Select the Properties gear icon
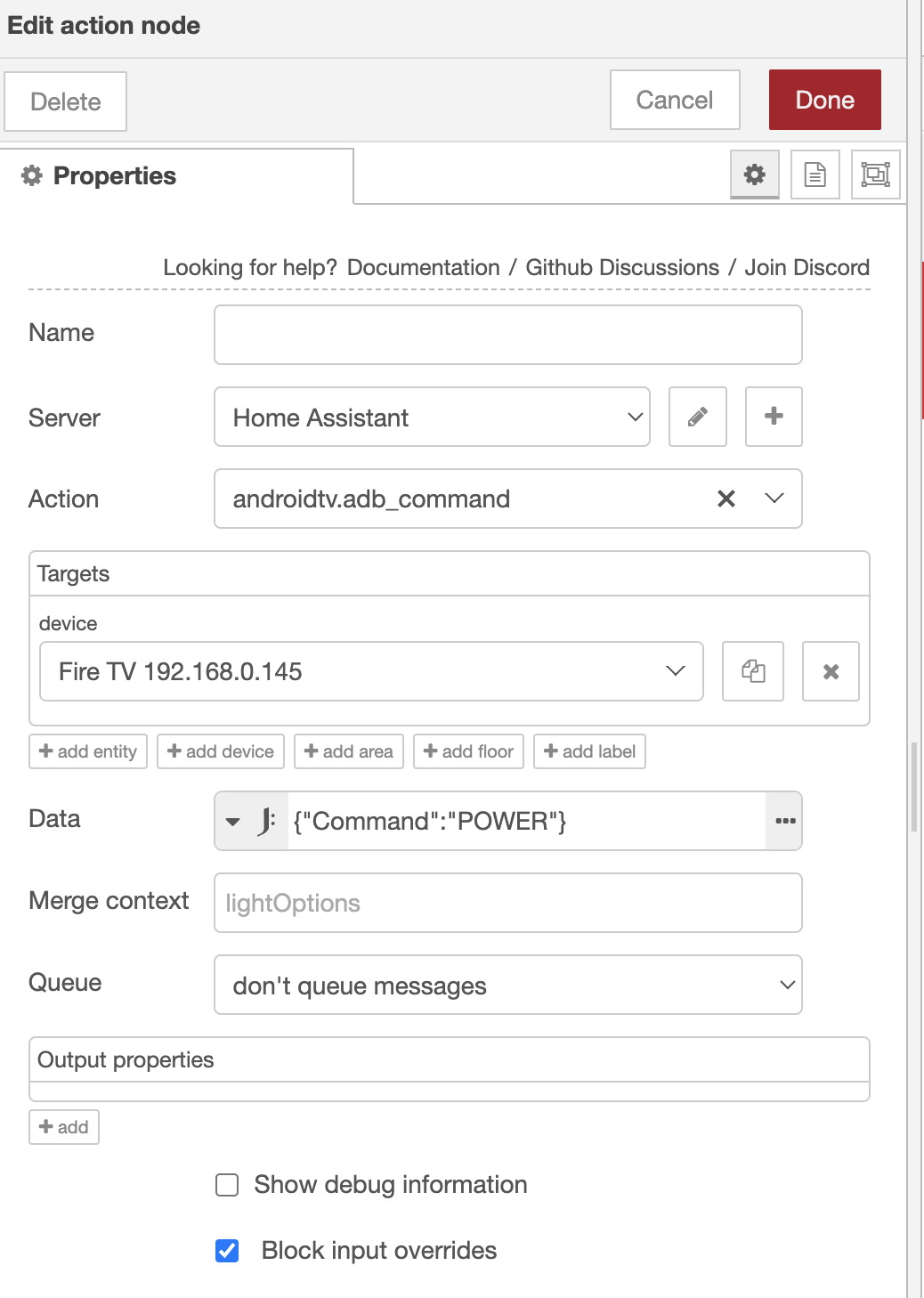This screenshot has height=1298, width=924. coord(753,174)
